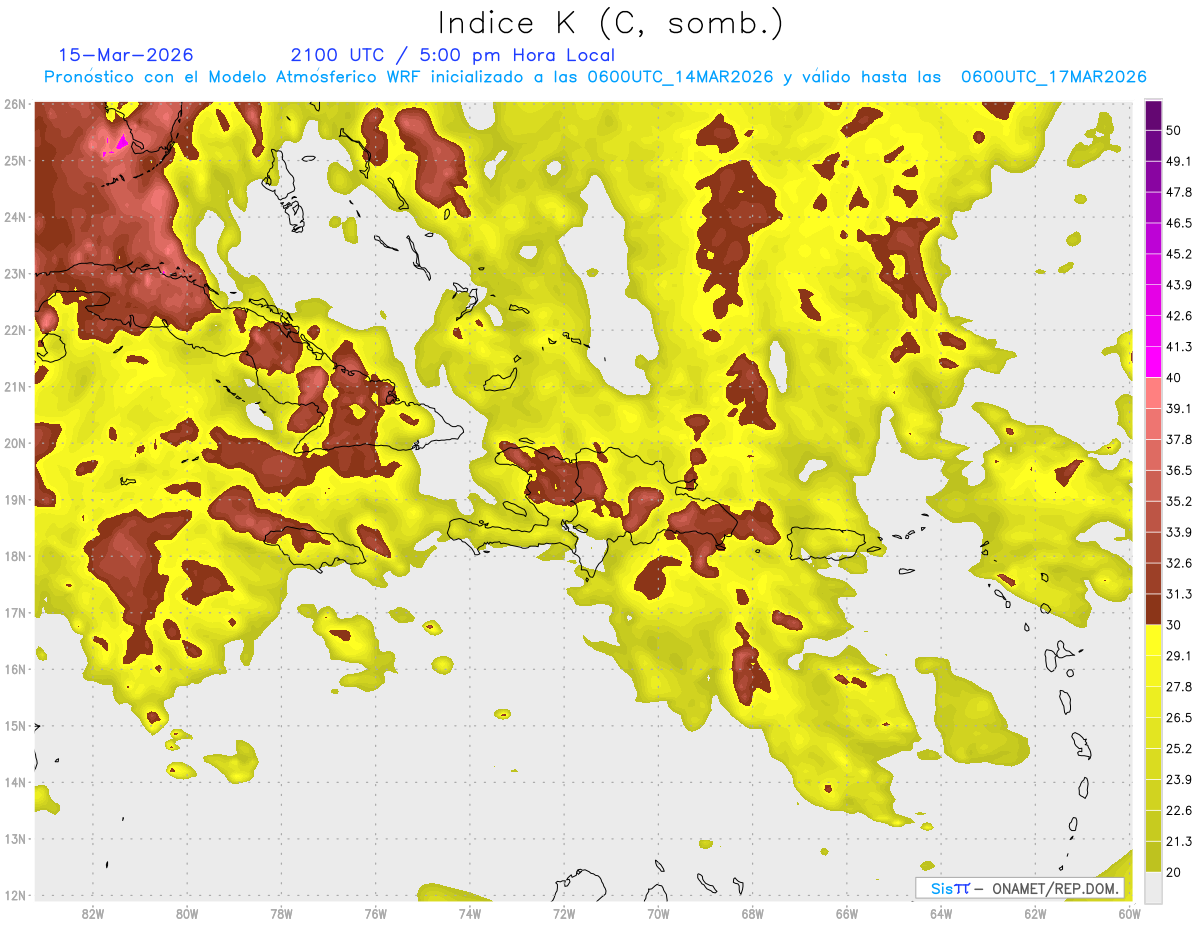The image size is (1200, 927).
Task: Click the color scale value '49.1'
Action: [1179, 161]
